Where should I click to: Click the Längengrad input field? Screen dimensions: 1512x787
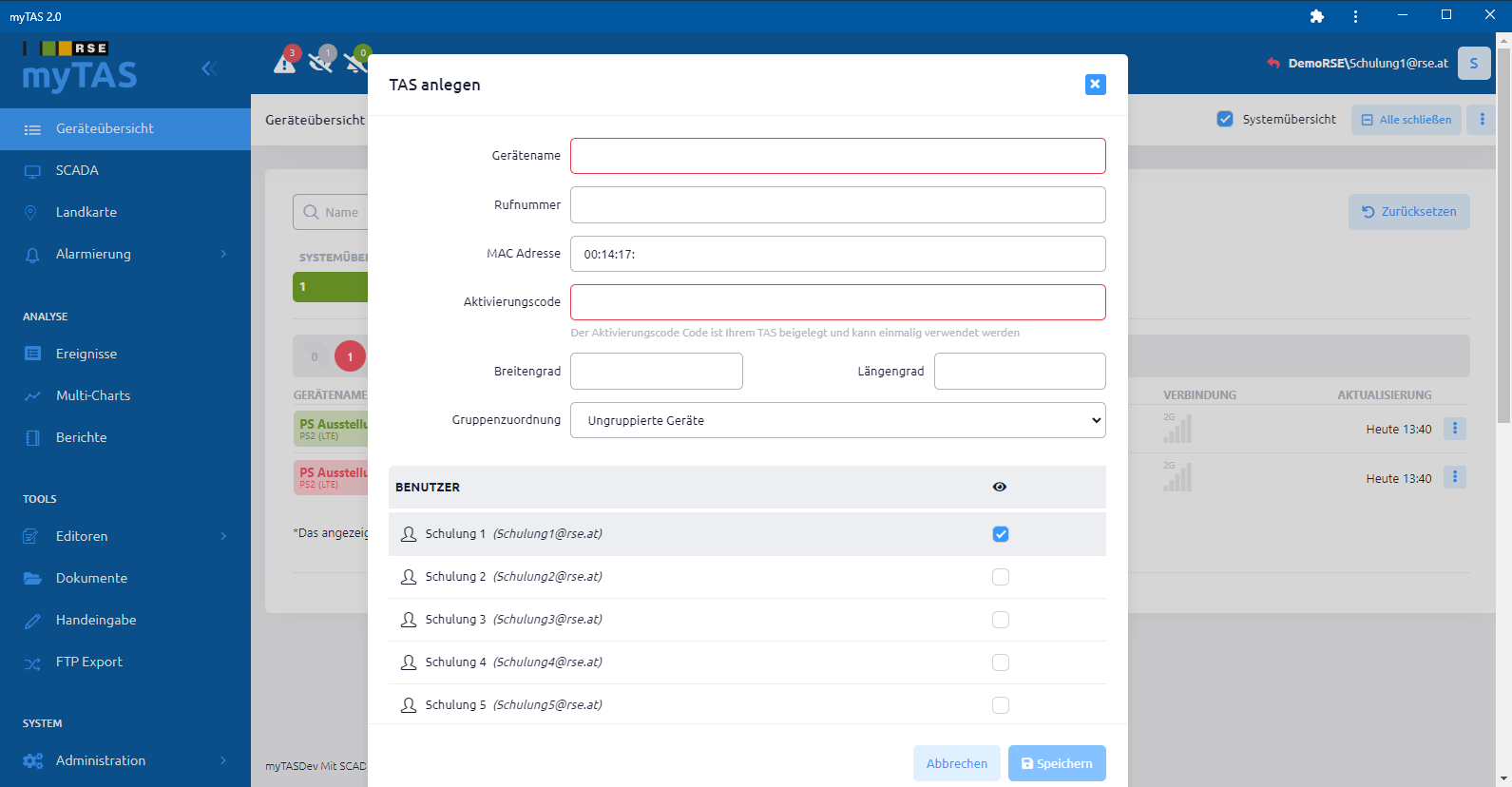(x=1020, y=371)
